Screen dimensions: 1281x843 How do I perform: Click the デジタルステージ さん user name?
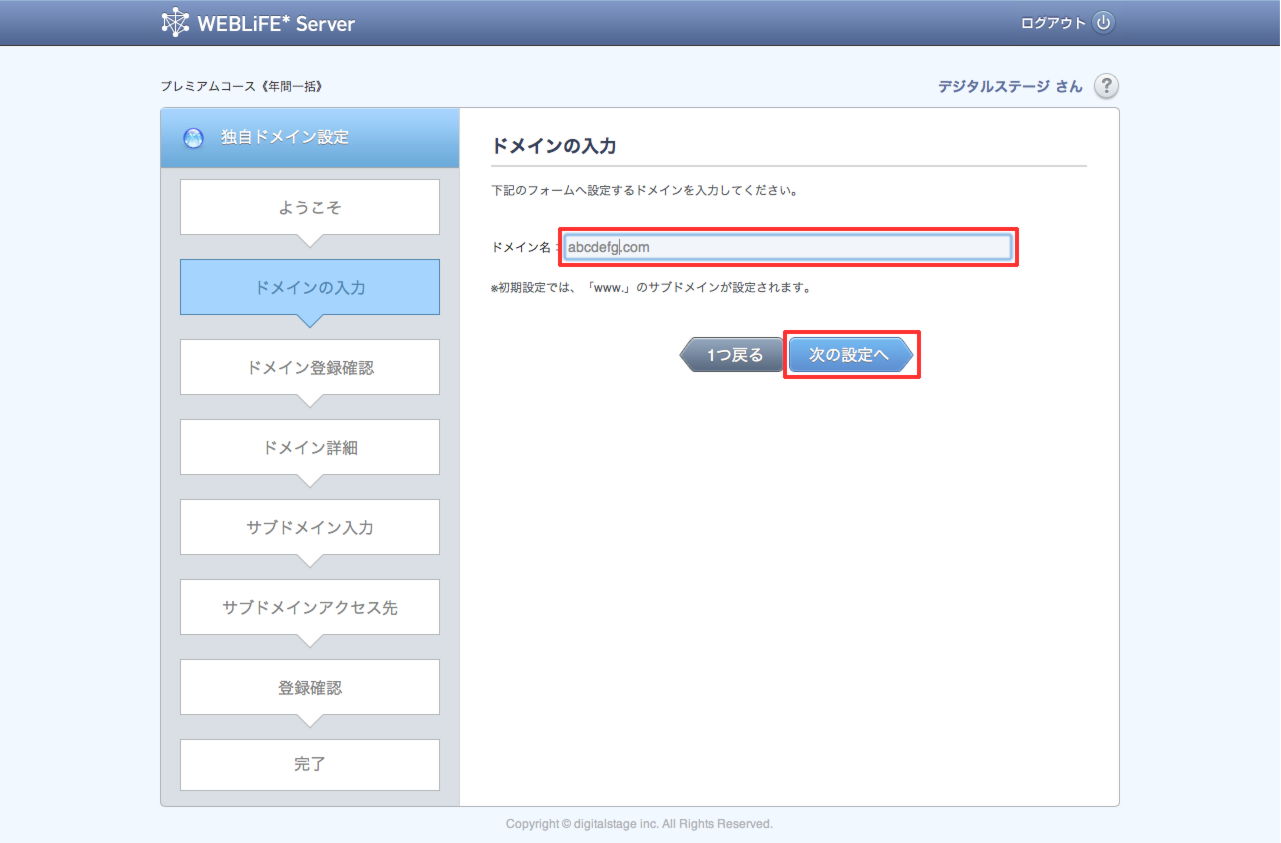[1009, 87]
